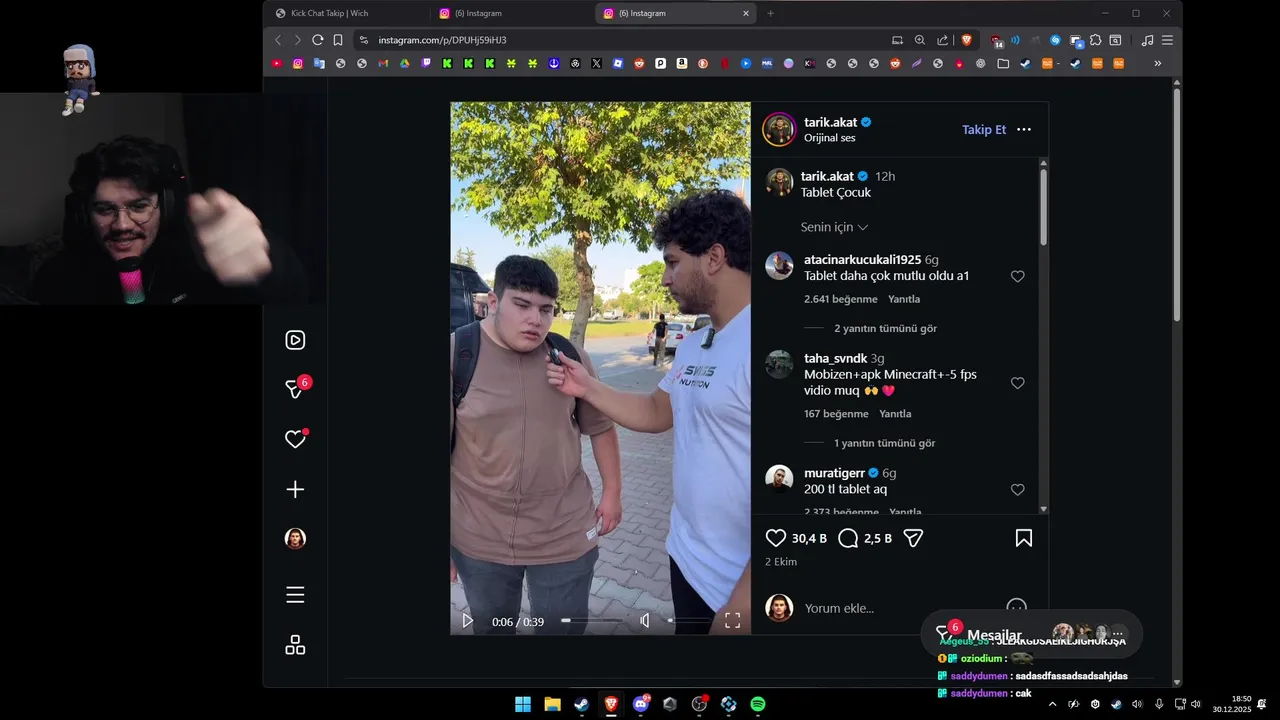The height and width of the screenshot is (720, 1280).
Task: Open tarik.akat profile from post header
Action: [x=830, y=122]
